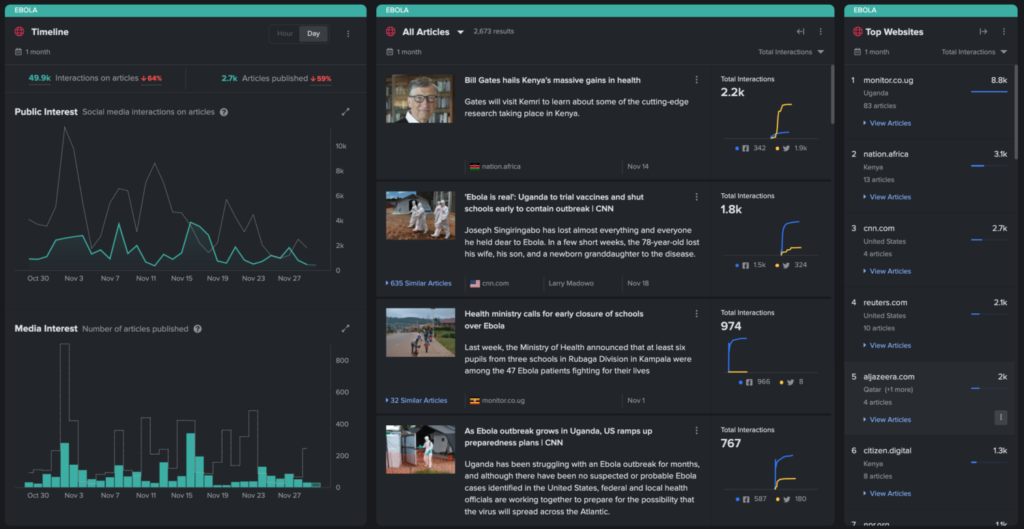1024x529 pixels.
Task: Open Total Interactions sort dropdown in Top Websites
Action: click(974, 52)
